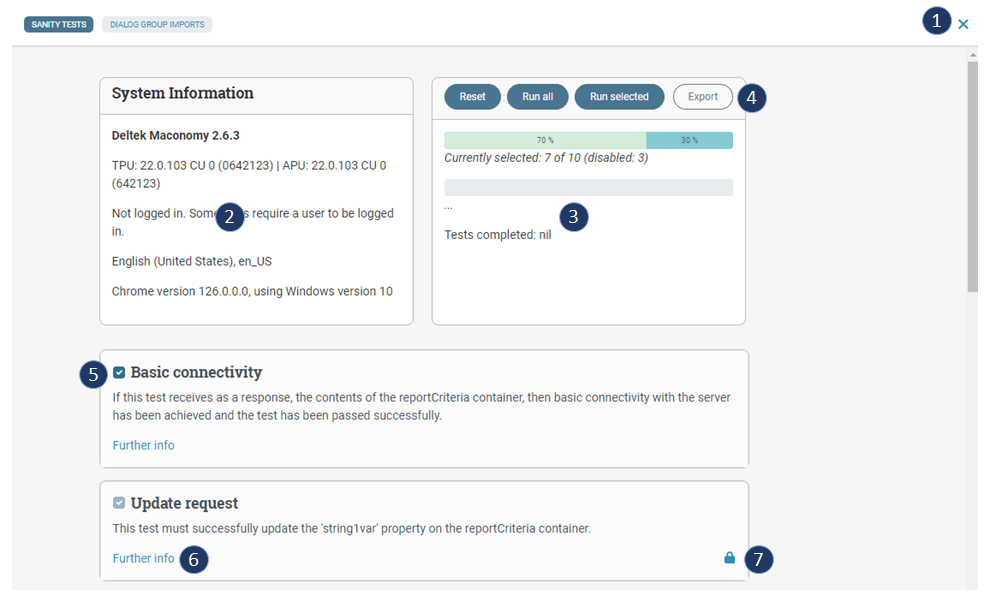This screenshot has width=993, height=602.
Task: Toggle the Update request test checkbox
Action: point(119,503)
